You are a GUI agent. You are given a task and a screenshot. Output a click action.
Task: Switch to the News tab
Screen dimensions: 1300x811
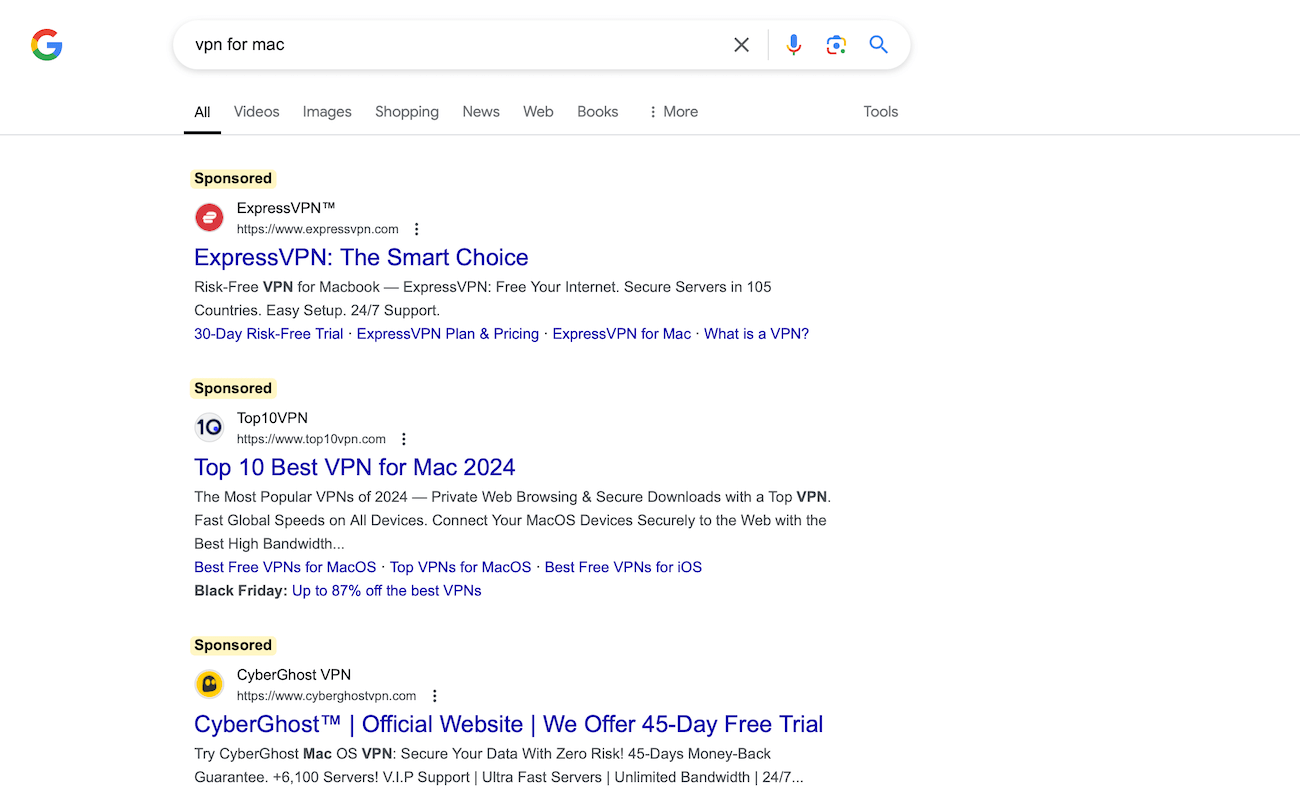coord(481,112)
